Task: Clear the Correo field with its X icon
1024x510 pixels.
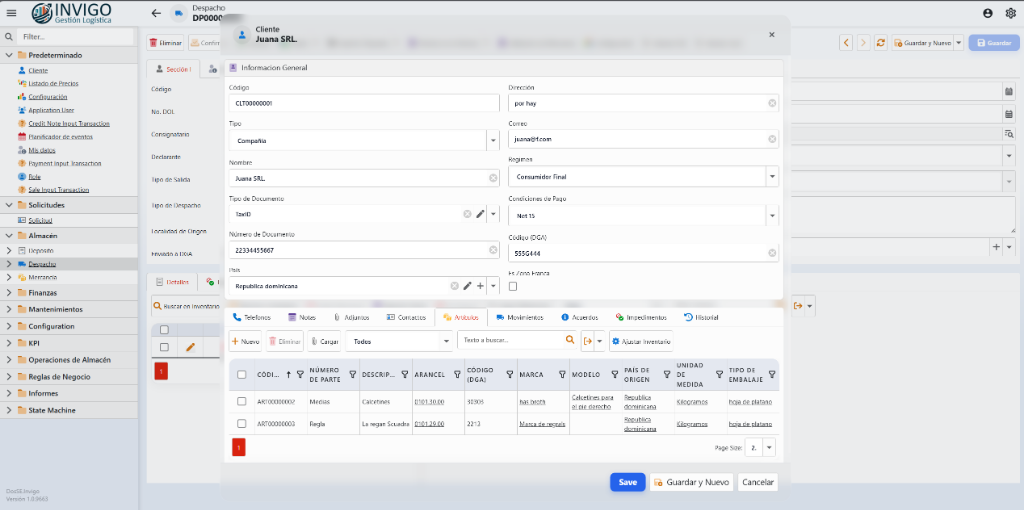Action: 772,139
